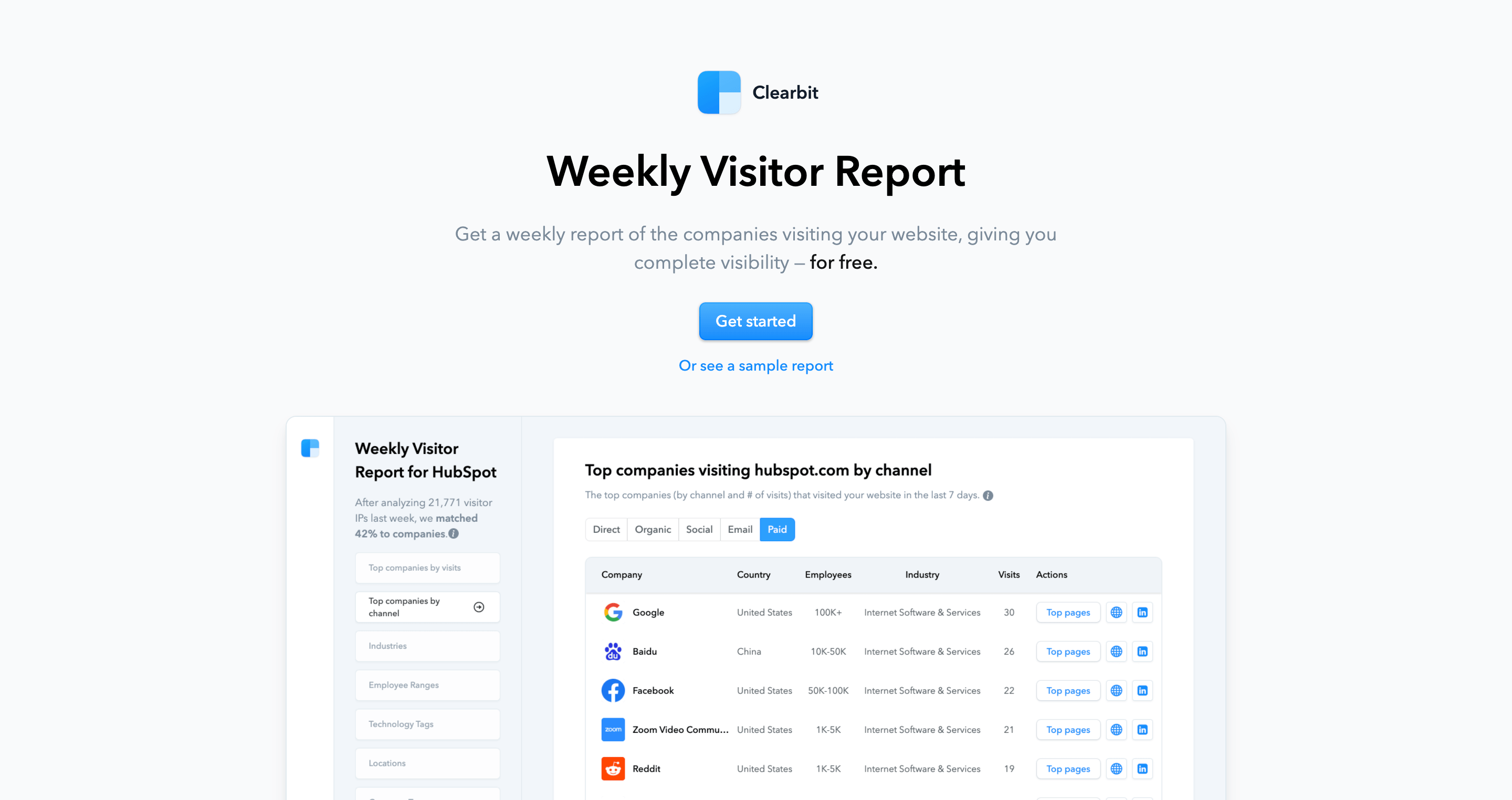Click Reddit's globe icon
The image size is (1512, 800).
click(x=1116, y=768)
